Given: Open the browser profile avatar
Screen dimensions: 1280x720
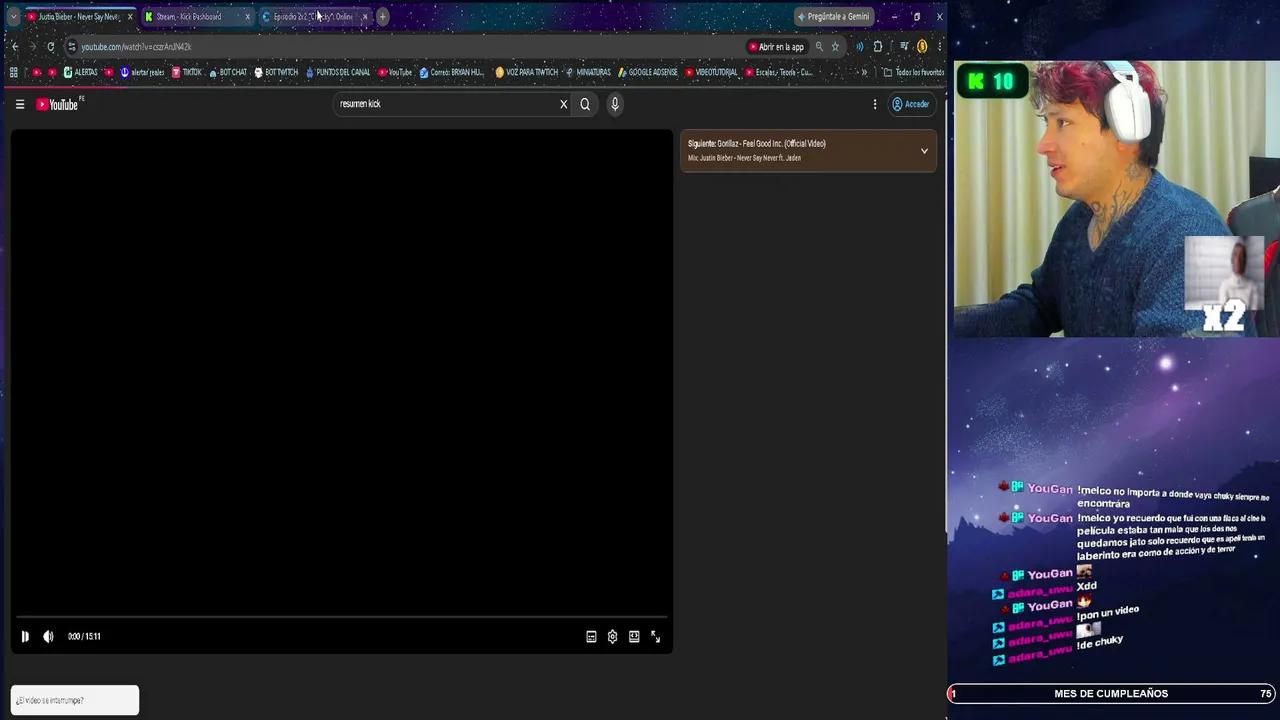Looking at the screenshot, I should pos(922,47).
